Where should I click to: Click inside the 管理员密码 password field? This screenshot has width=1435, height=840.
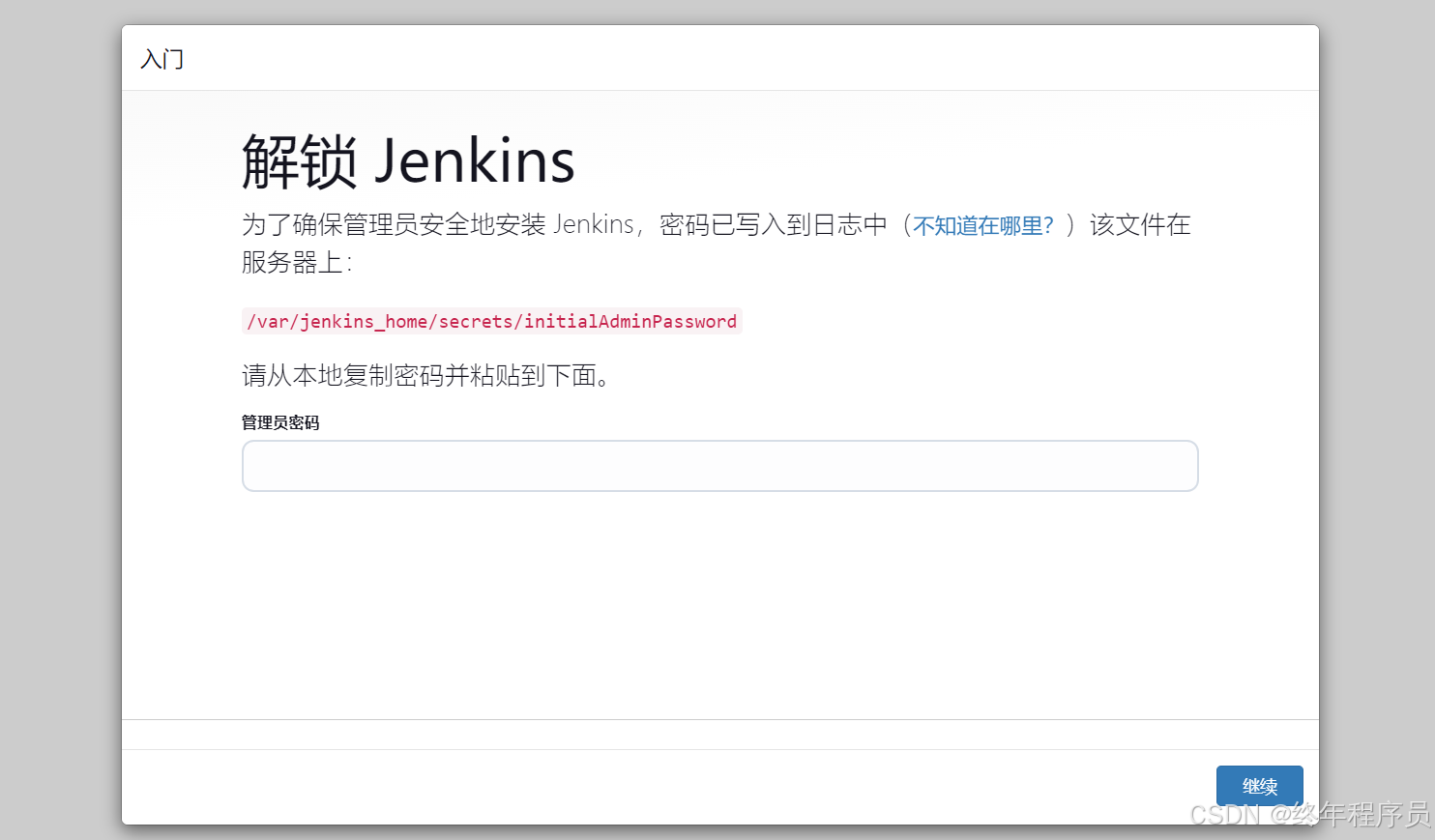(x=719, y=465)
